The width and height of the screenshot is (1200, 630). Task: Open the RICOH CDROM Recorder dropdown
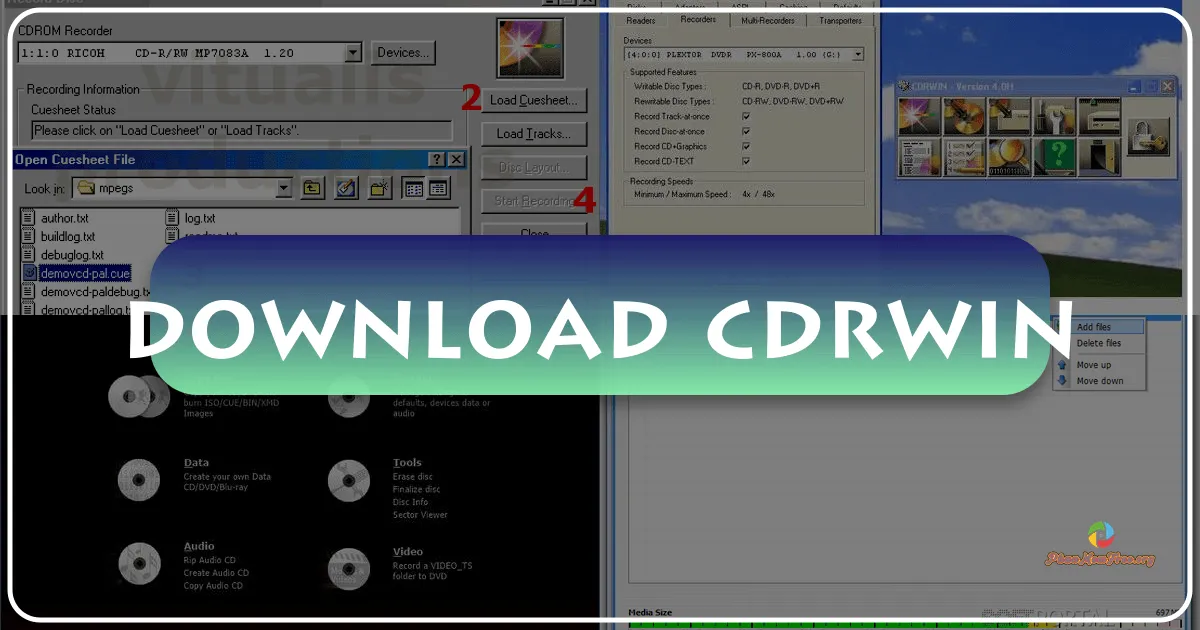pyautogui.click(x=354, y=53)
